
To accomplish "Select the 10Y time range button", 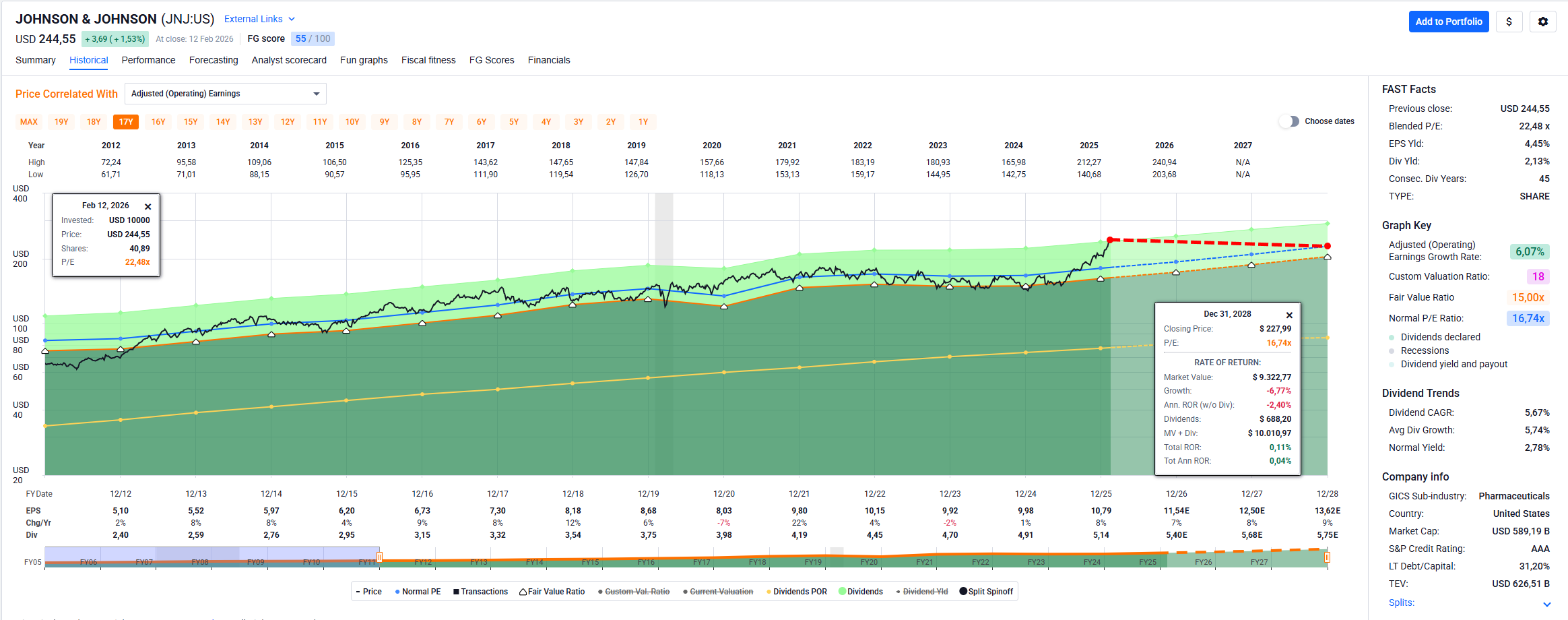I will (352, 122).
